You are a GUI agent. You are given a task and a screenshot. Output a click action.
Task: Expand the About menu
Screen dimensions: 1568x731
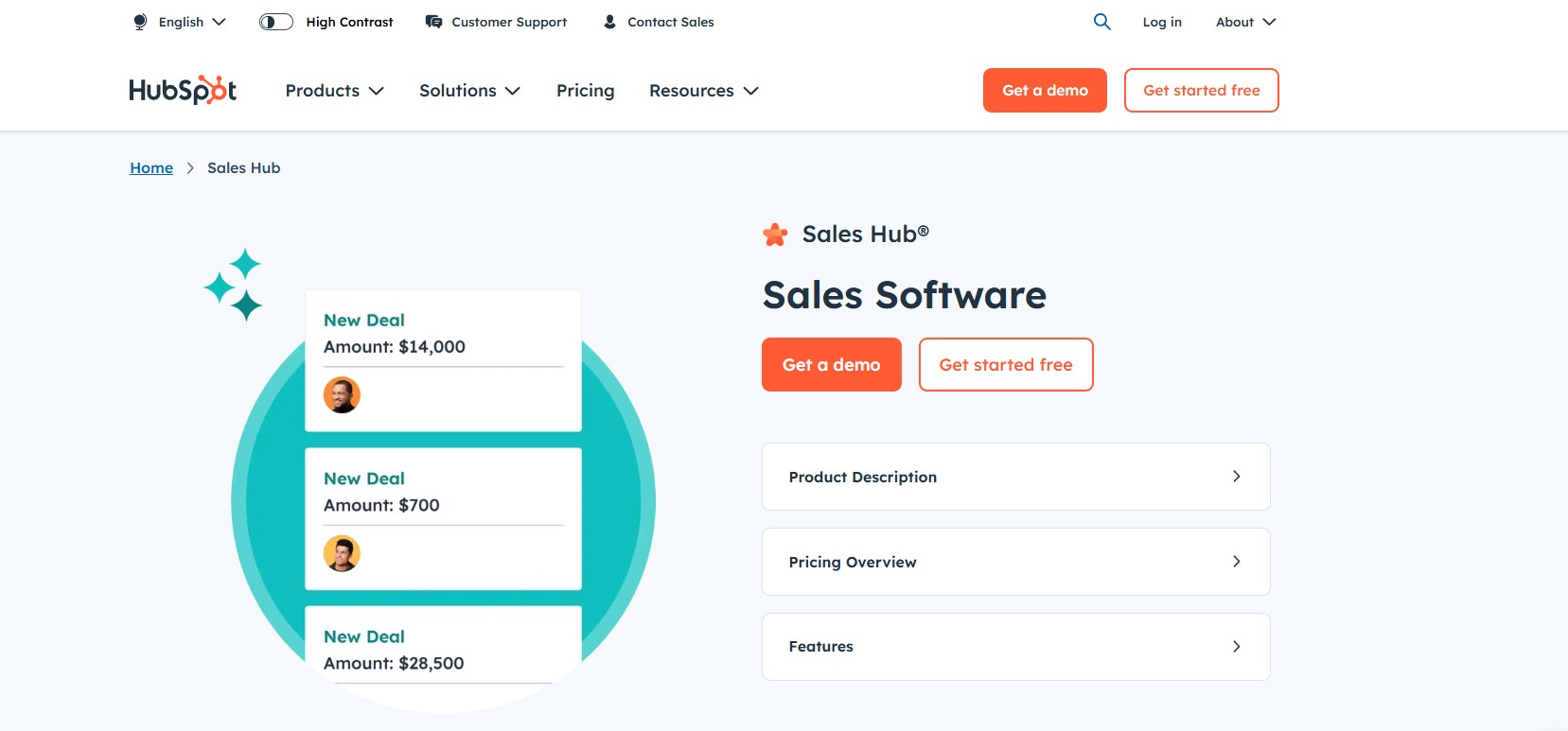(x=1245, y=22)
